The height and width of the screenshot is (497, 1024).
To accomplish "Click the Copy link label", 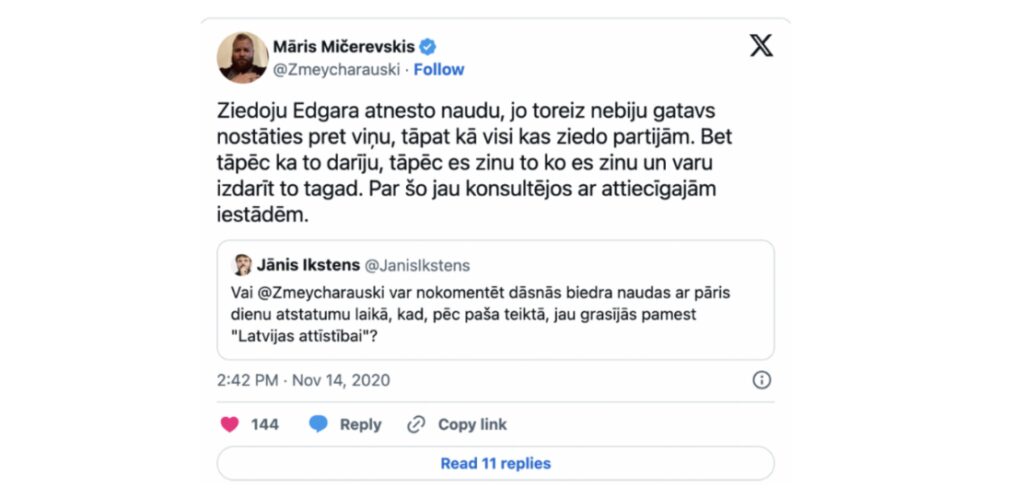I will tap(472, 425).
